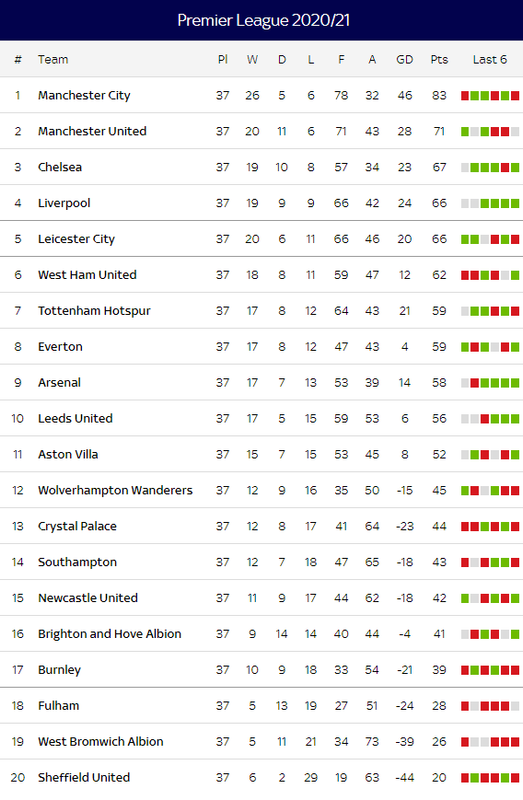Screen dimensions: 523x800
Task: Select the West Ham United team name
Action: tap(87, 274)
